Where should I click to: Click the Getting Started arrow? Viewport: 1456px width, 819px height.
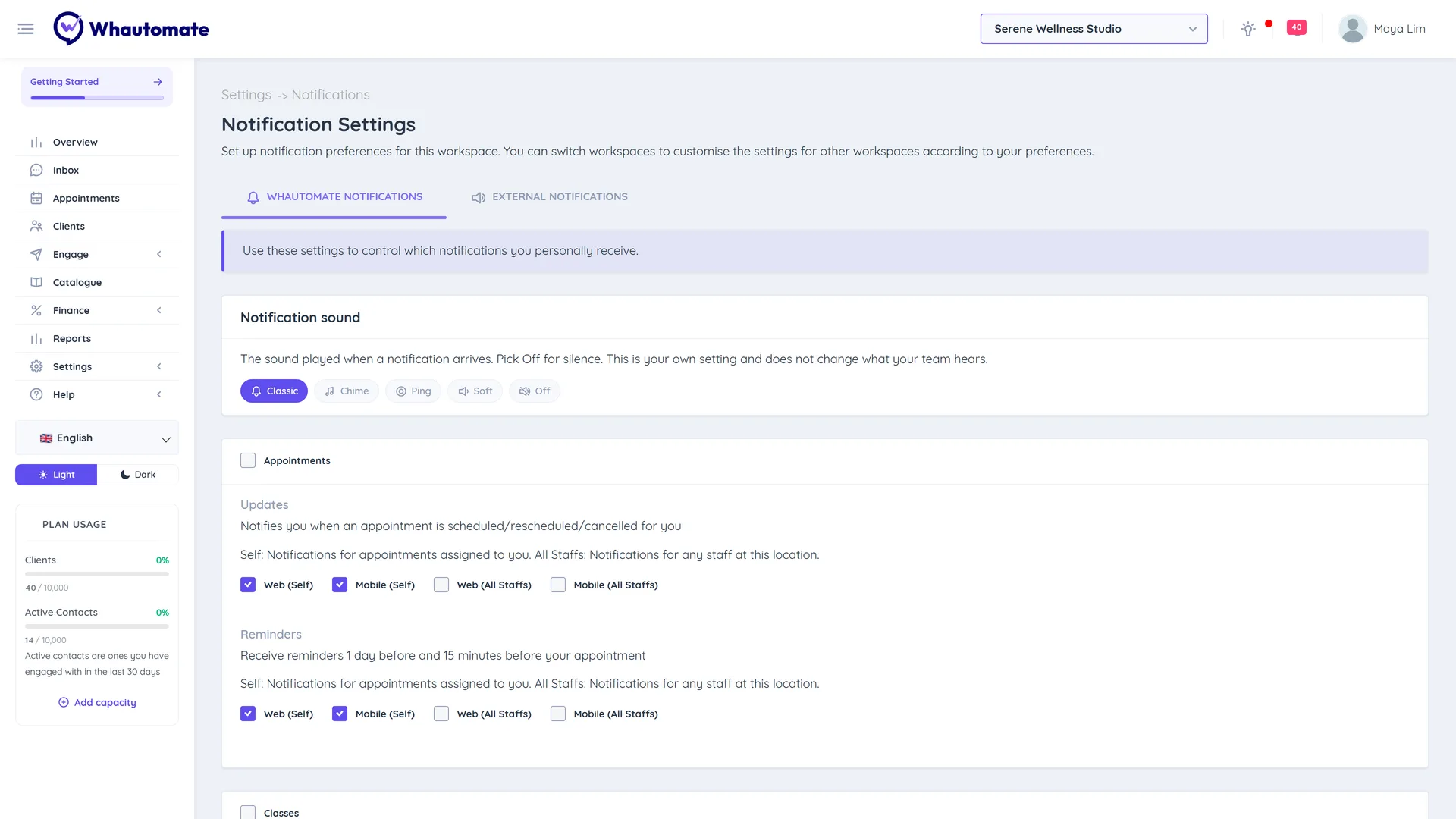tap(158, 82)
